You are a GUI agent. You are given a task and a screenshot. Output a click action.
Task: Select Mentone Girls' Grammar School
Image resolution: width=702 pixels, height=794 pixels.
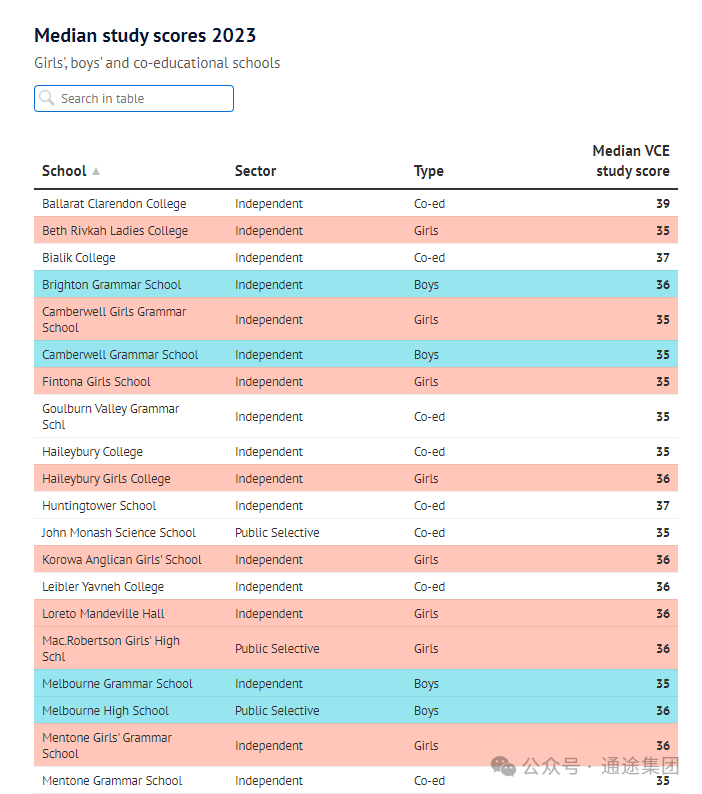(x=107, y=745)
